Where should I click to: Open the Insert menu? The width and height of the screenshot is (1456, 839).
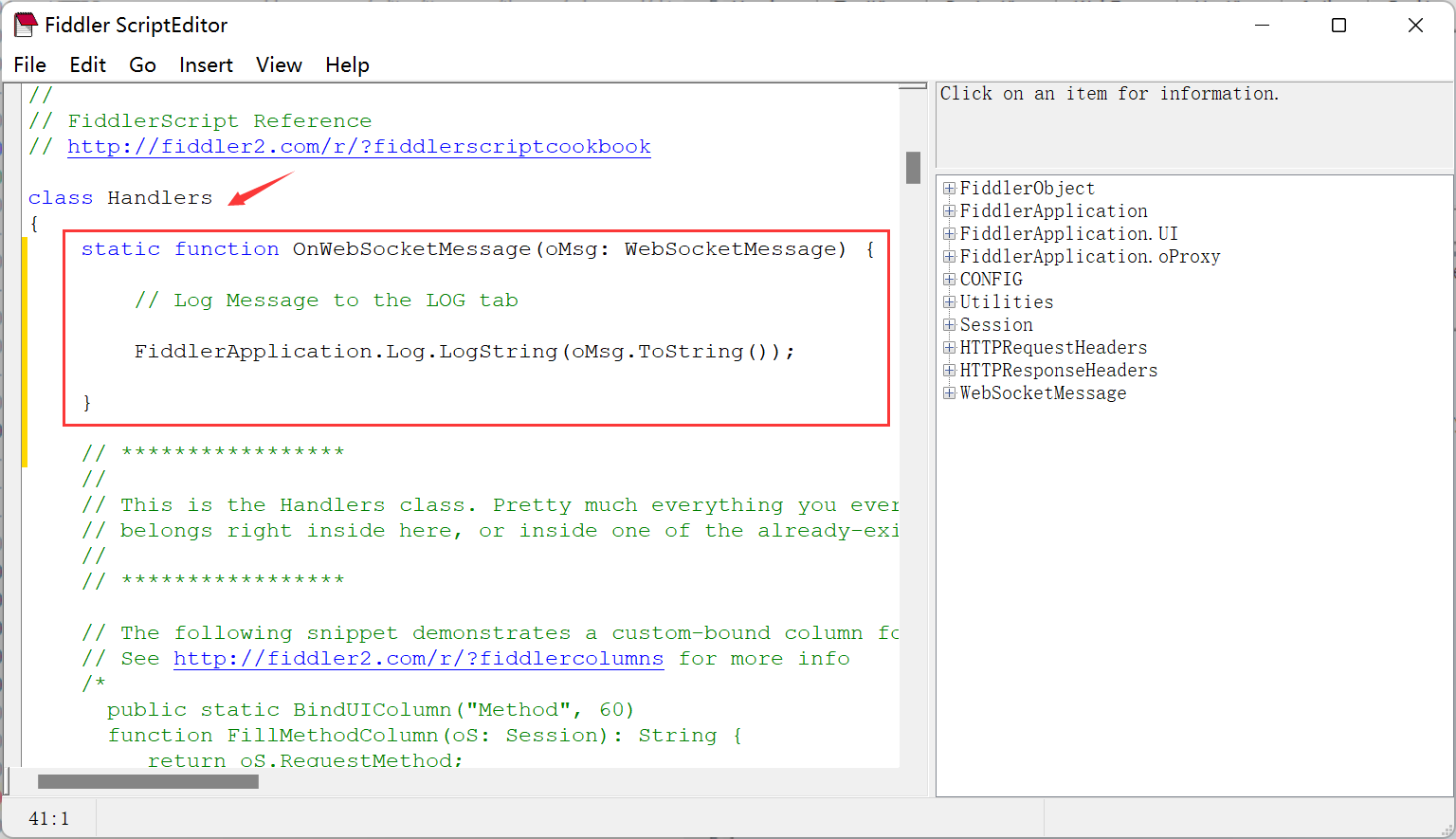[x=206, y=64]
